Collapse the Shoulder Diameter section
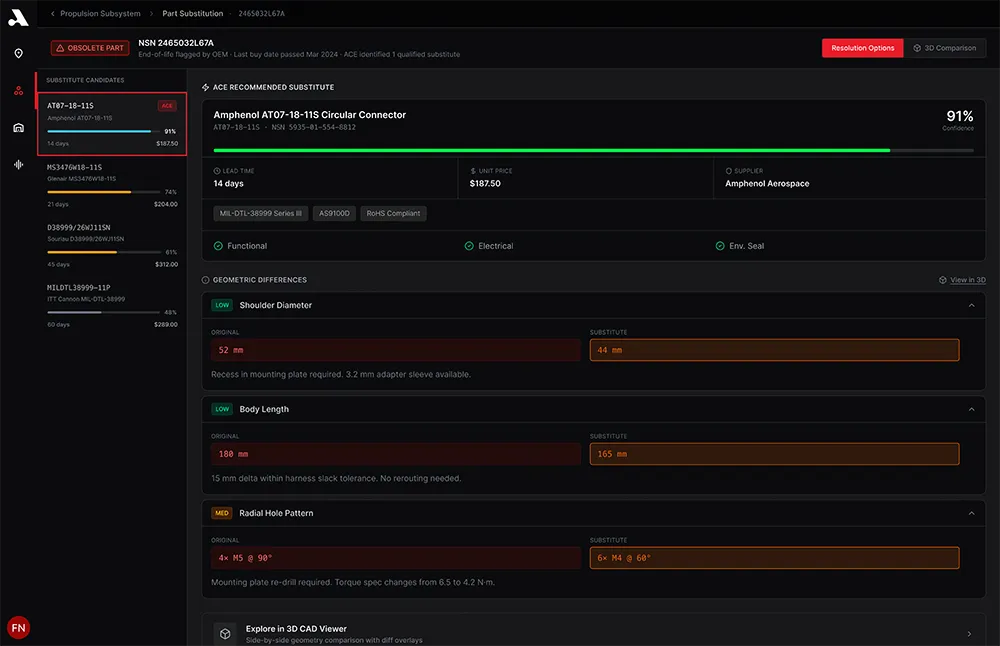 [x=971, y=305]
